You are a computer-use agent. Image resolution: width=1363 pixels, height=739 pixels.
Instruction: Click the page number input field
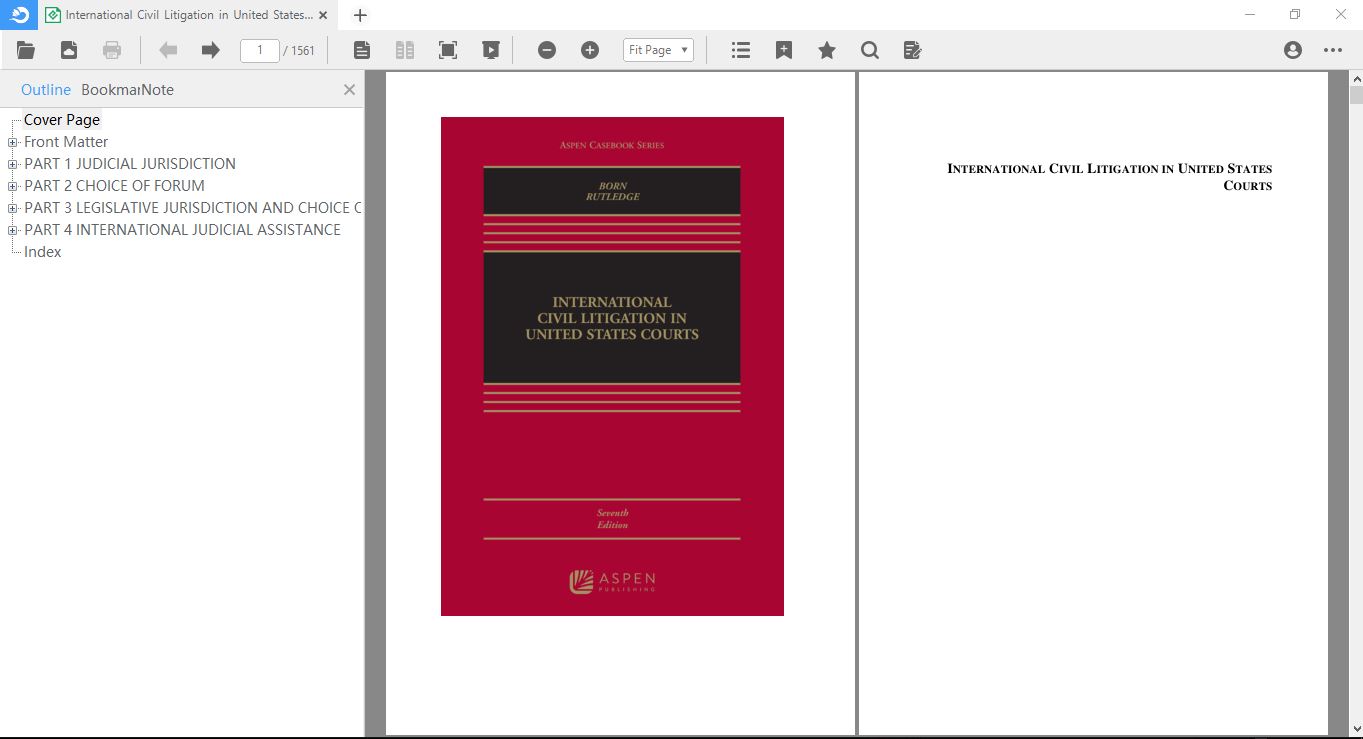(x=260, y=50)
